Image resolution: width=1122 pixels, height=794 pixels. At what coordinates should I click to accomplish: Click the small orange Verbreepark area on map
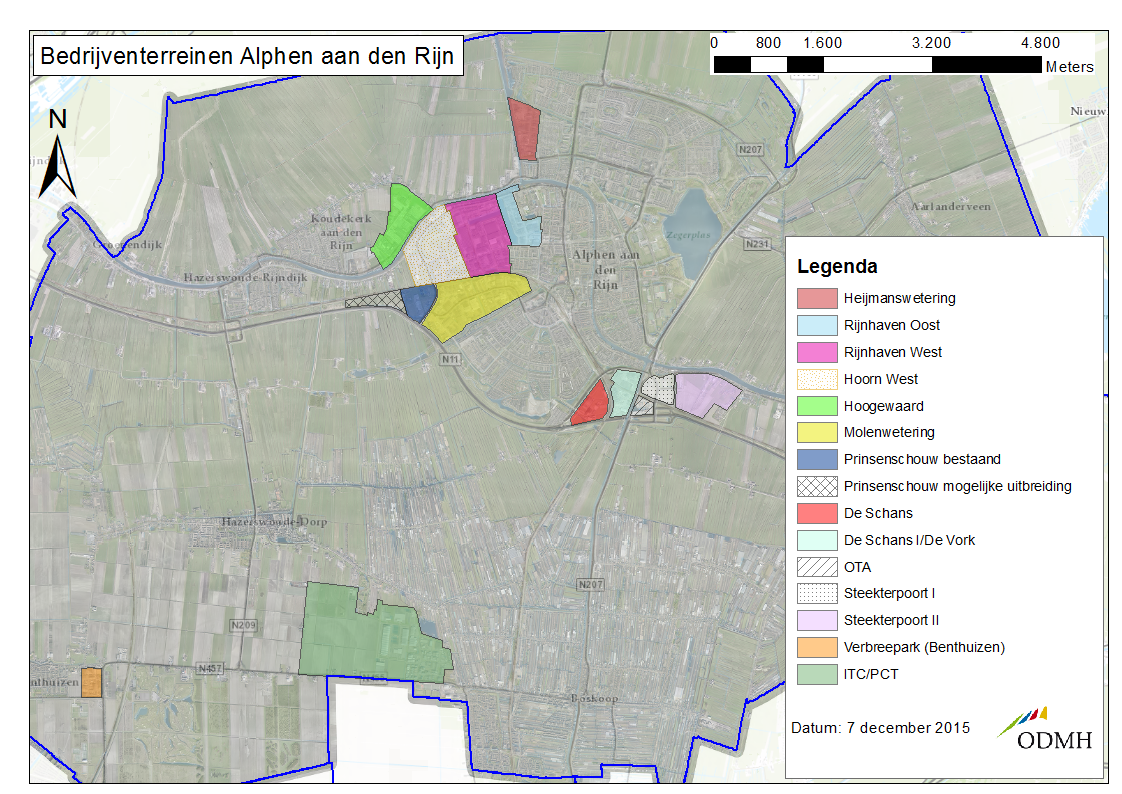pyautogui.click(x=91, y=683)
